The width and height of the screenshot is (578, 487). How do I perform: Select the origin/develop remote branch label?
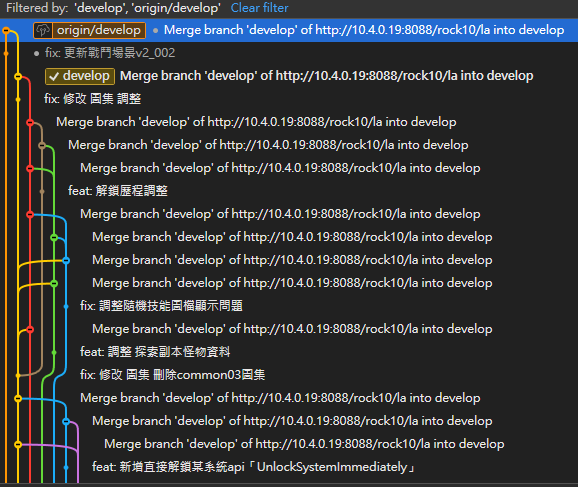click(x=90, y=30)
